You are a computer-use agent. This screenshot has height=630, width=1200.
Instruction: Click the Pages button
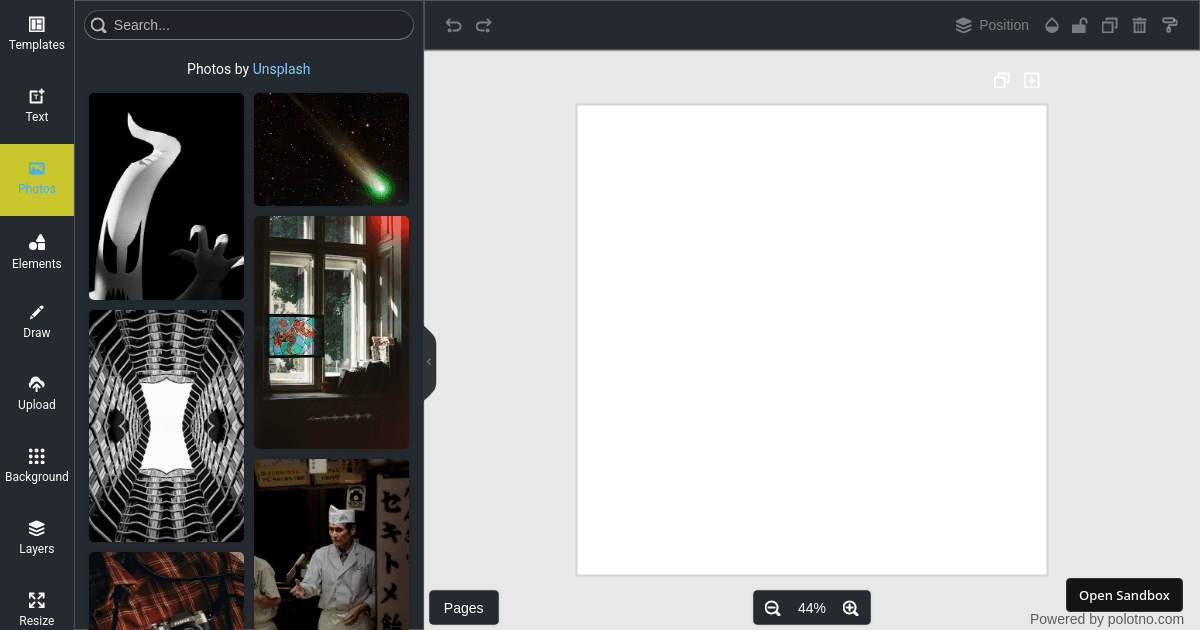pos(464,608)
